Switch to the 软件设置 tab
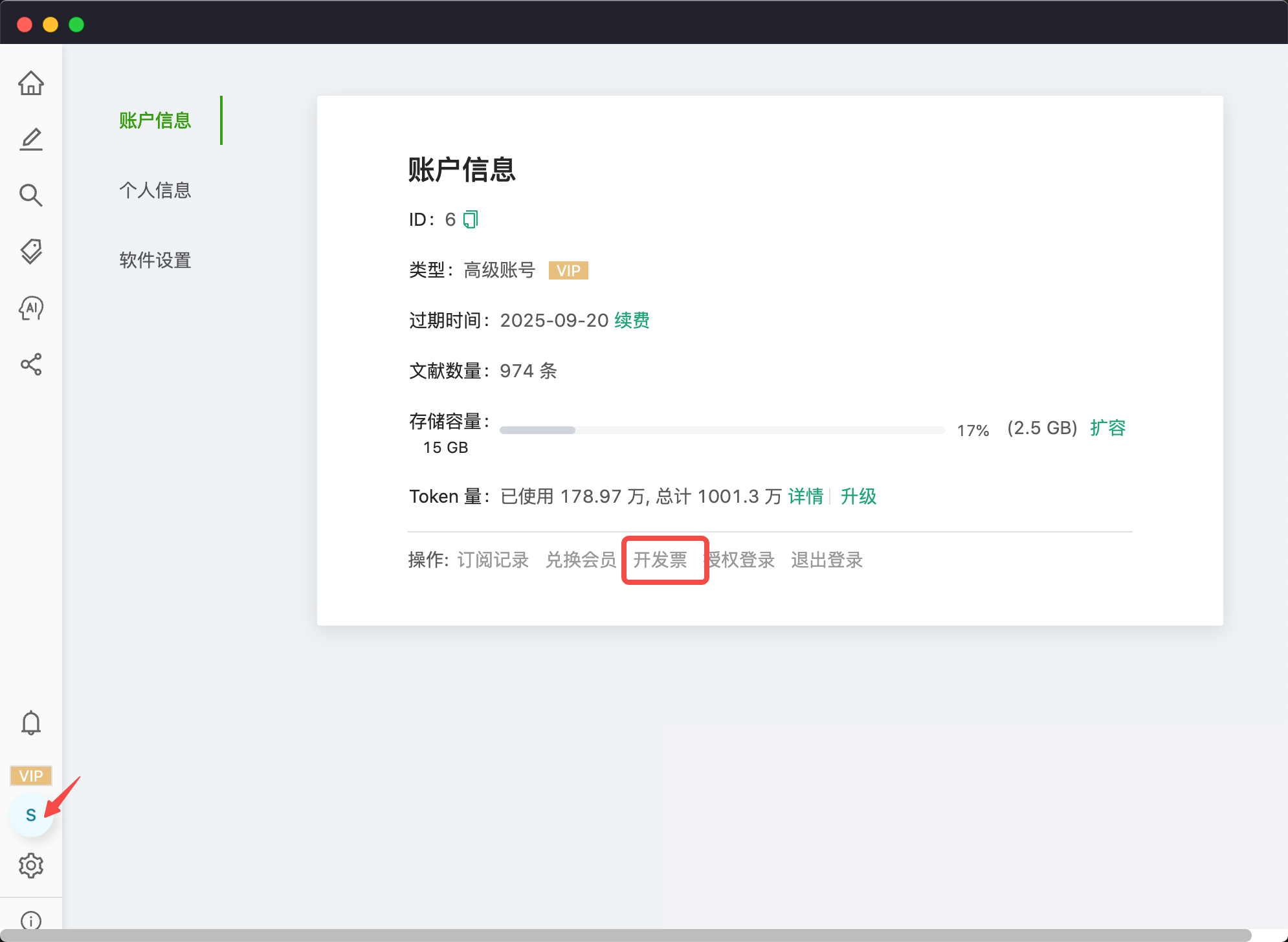This screenshot has height=942, width=1288. click(155, 260)
